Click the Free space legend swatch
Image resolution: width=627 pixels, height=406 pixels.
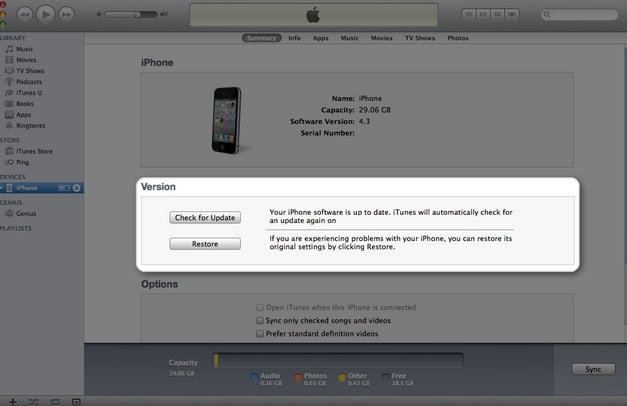[x=385, y=377]
